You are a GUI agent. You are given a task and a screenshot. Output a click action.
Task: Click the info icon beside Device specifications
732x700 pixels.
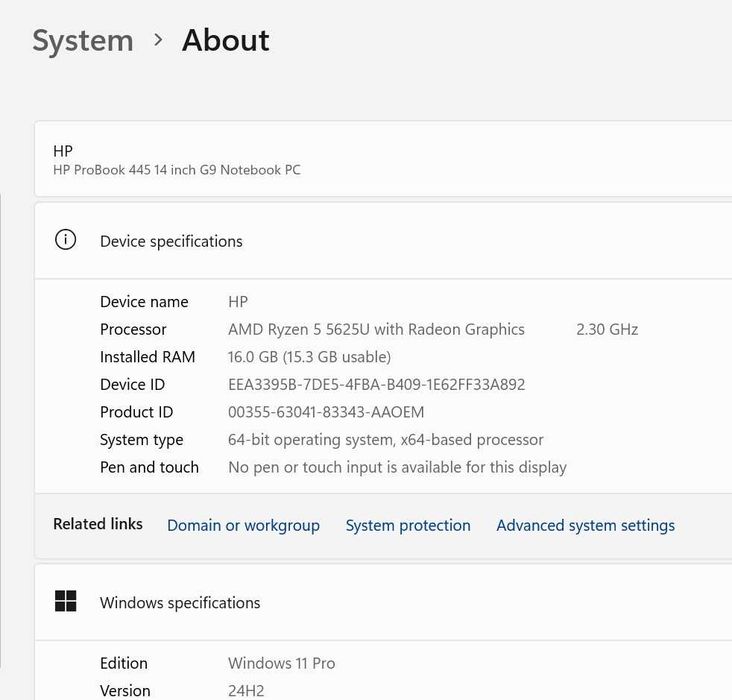[65, 240]
